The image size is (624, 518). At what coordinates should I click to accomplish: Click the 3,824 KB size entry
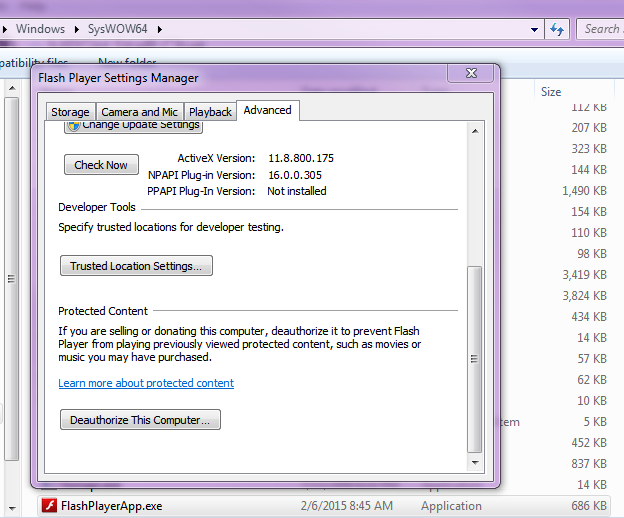click(x=584, y=296)
